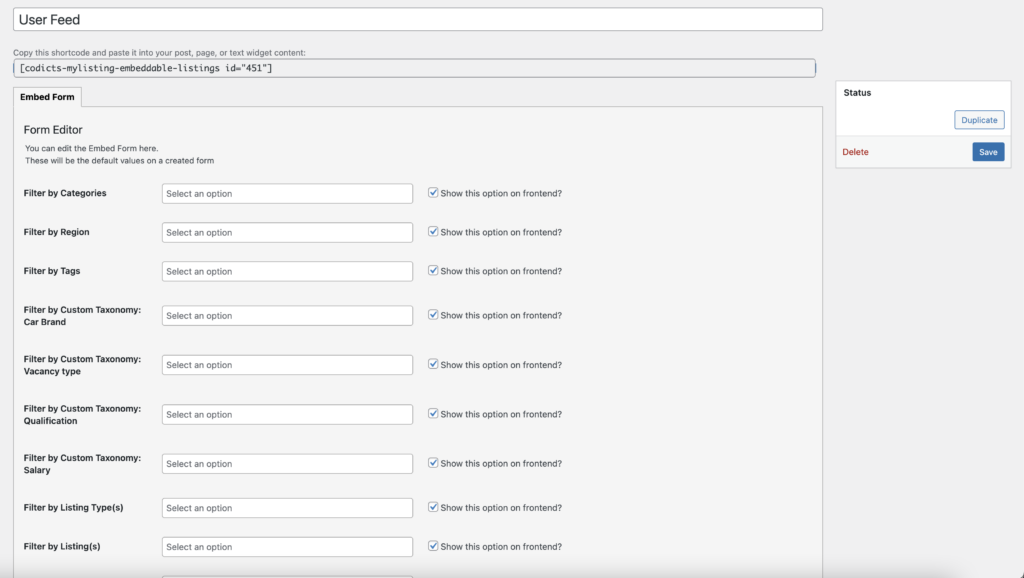Toggle frontend checkbox for Filter by Region
The image size is (1024, 578).
click(x=433, y=232)
